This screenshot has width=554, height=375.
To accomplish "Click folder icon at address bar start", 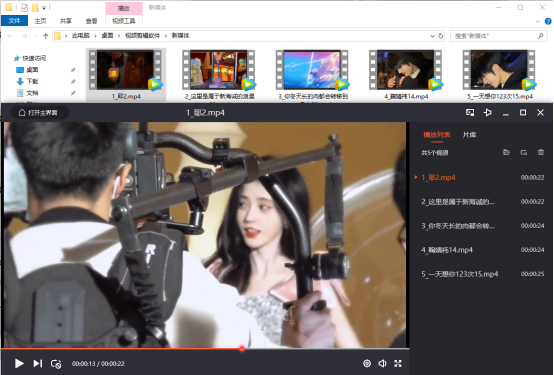I will click(58, 36).
